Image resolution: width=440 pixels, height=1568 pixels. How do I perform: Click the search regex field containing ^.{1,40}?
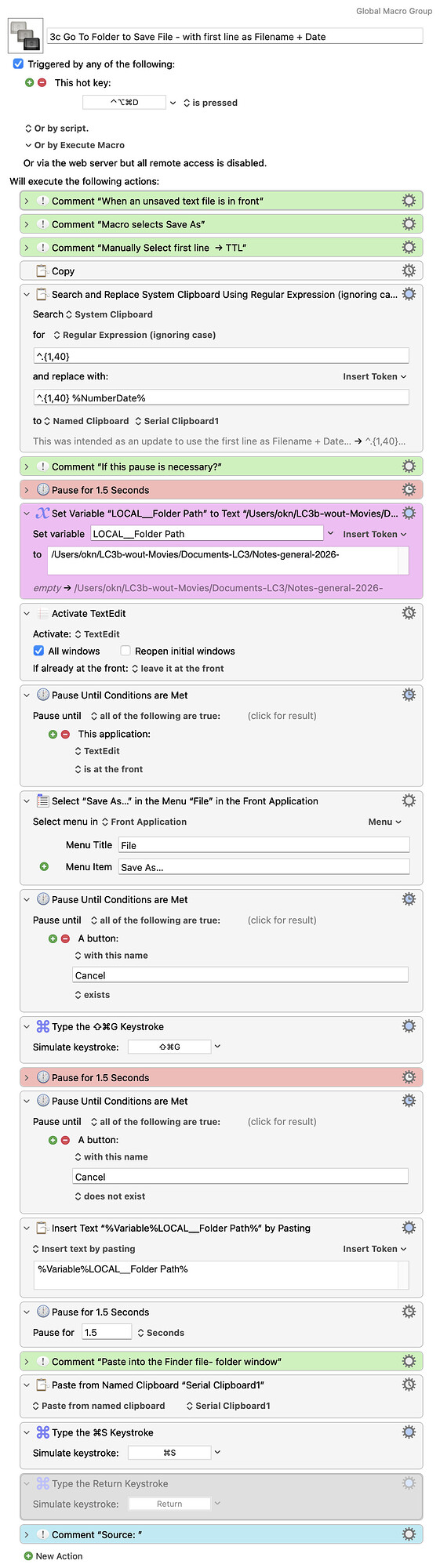221,356
